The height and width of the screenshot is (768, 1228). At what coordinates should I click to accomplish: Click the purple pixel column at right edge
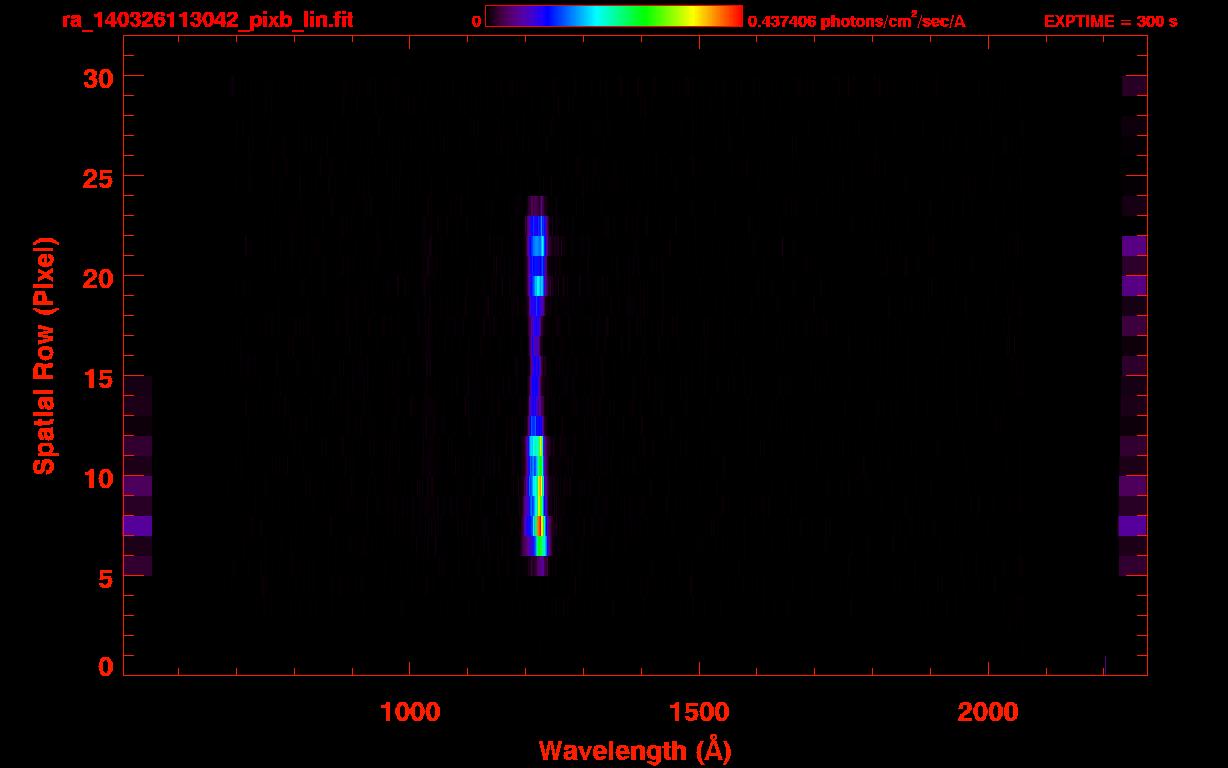(1134, 325)
